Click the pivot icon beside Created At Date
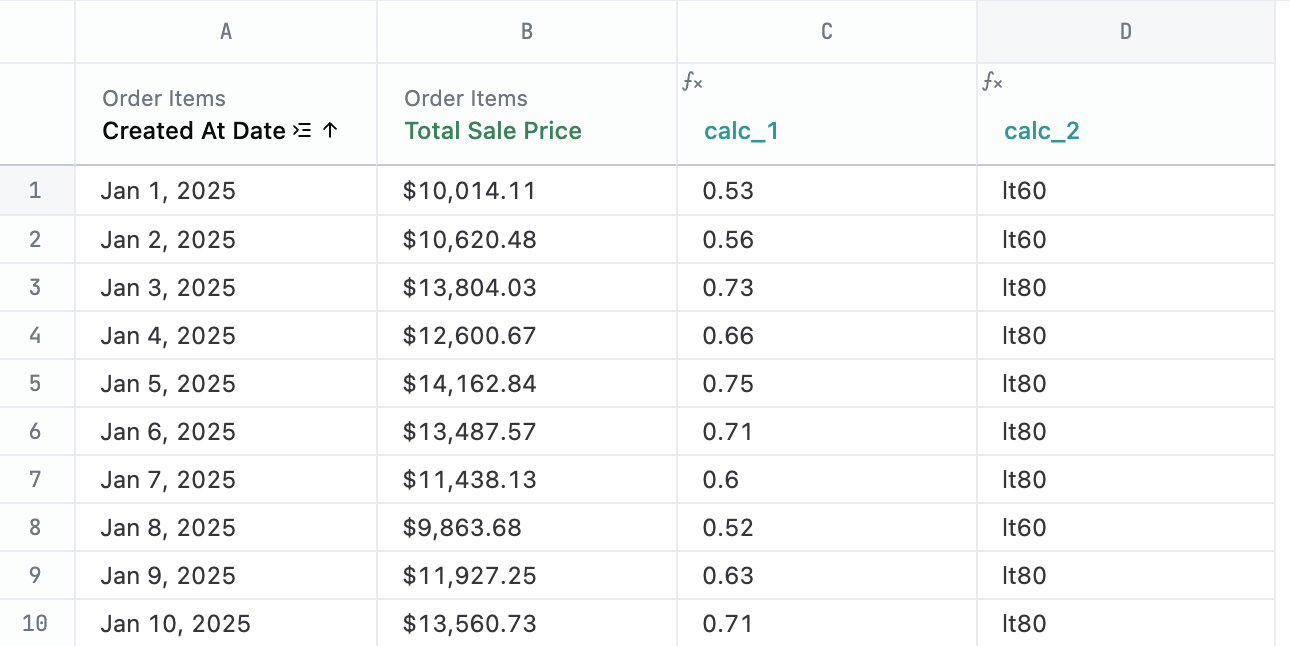 (x=302, y=131)
